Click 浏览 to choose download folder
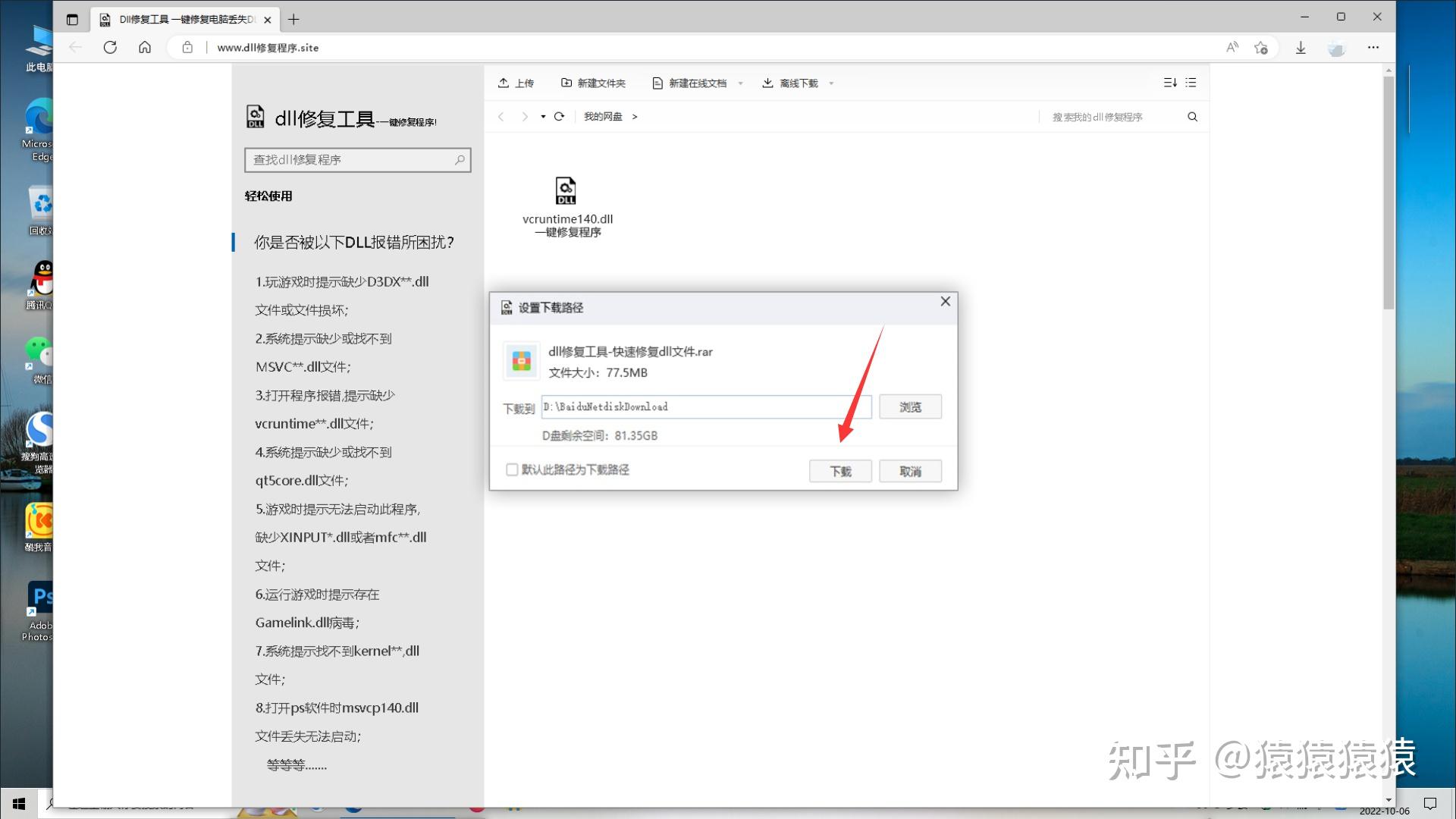Screen dimensions: 1456x819 click(909, 407)
